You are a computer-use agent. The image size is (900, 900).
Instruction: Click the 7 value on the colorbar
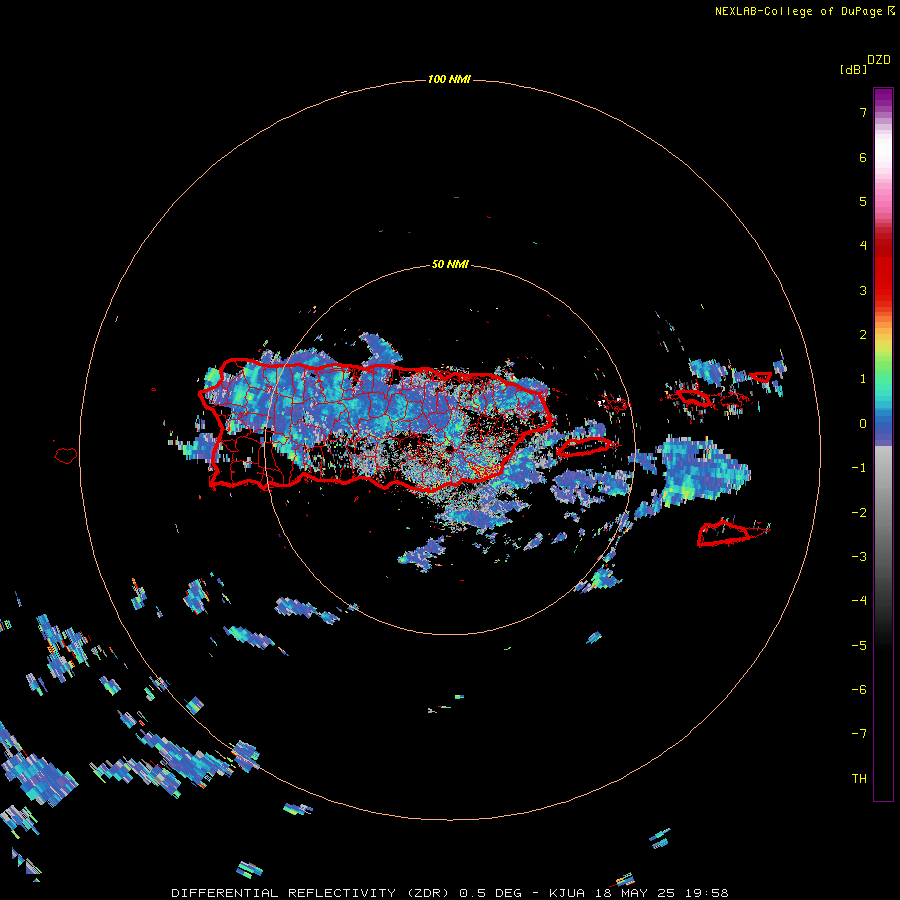(x=863, y=112)
